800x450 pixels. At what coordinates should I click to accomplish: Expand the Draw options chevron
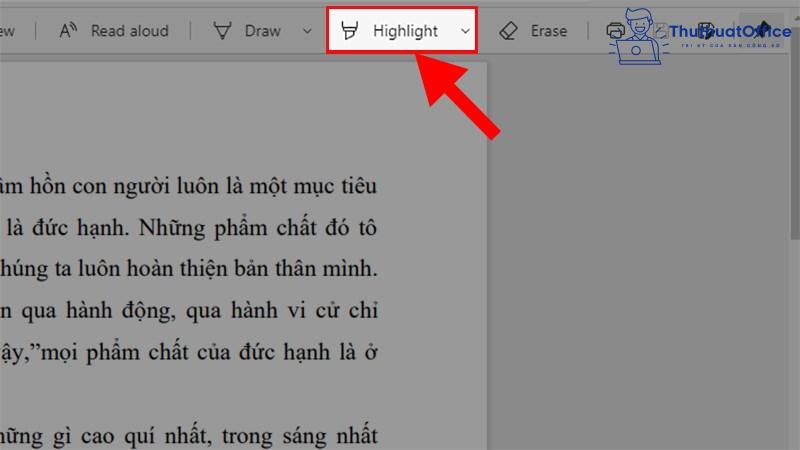[x=307, y=31]
